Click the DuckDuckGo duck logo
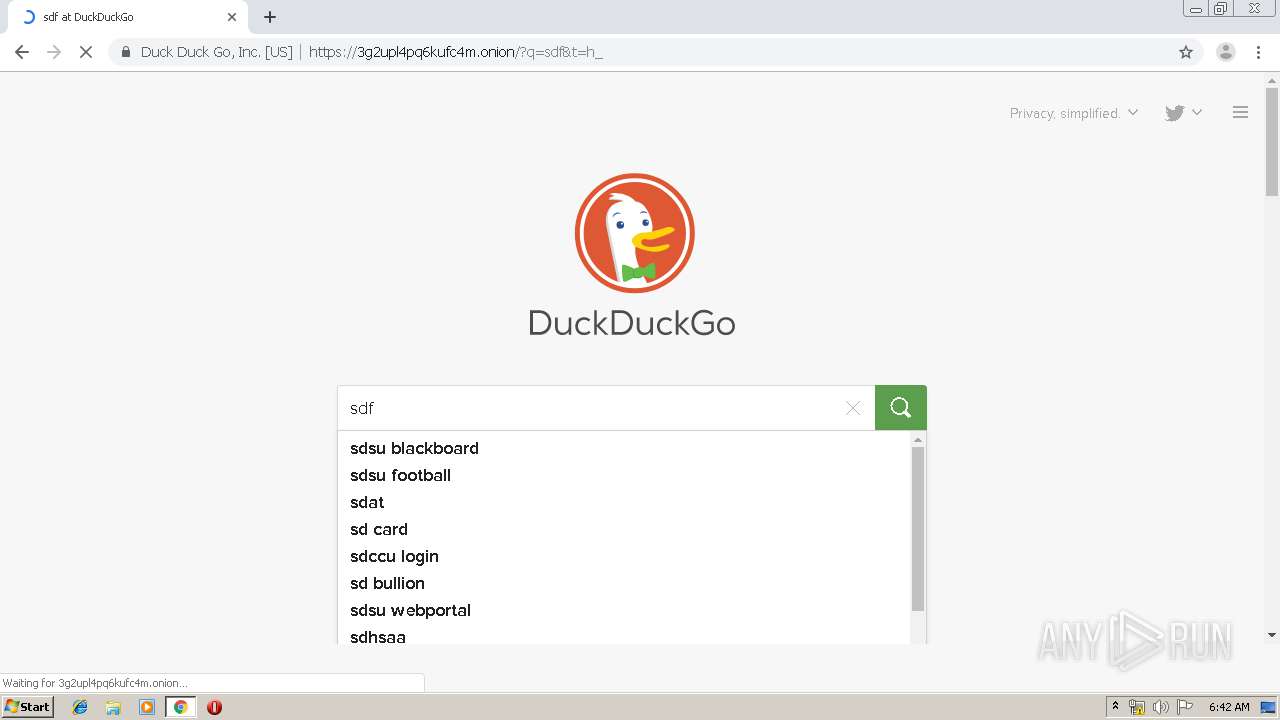This screenshot has width=1280, height=720. [x=634, y=233]
